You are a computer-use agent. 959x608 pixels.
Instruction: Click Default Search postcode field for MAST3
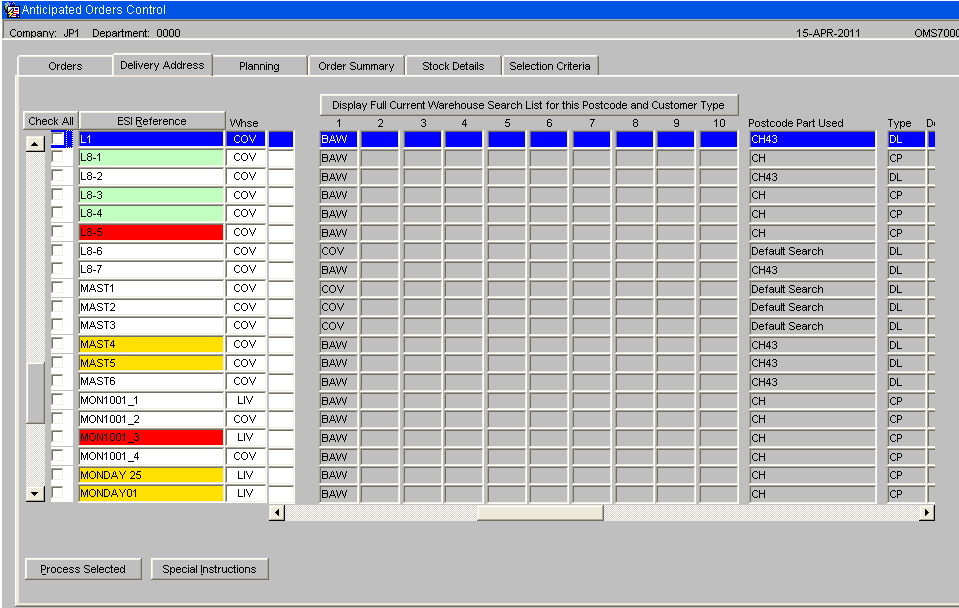(x=812, y=326)
